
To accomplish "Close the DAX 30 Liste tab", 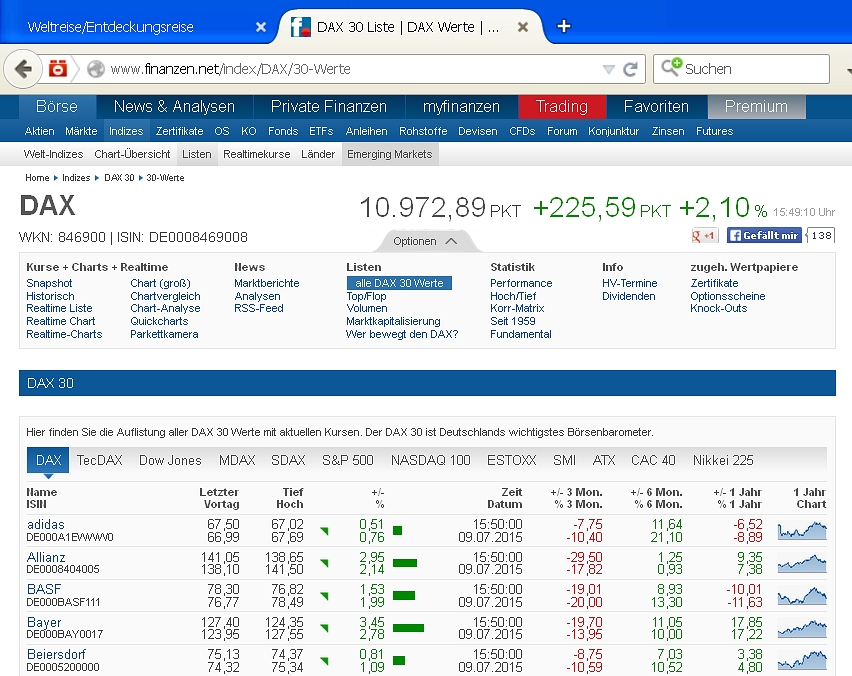I will click(523, 27).
